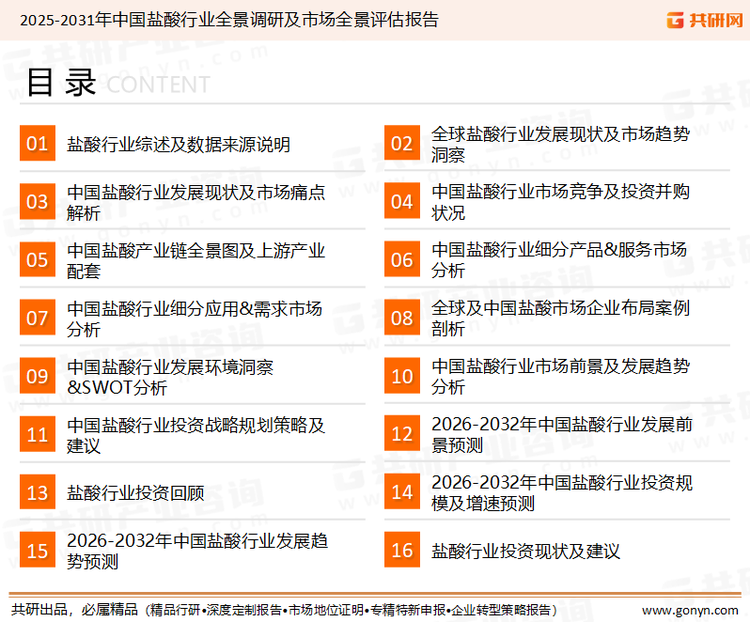Click the orange 02 number box
The image size is (750, 622).
pyautogui.click(x=402, y=143)
